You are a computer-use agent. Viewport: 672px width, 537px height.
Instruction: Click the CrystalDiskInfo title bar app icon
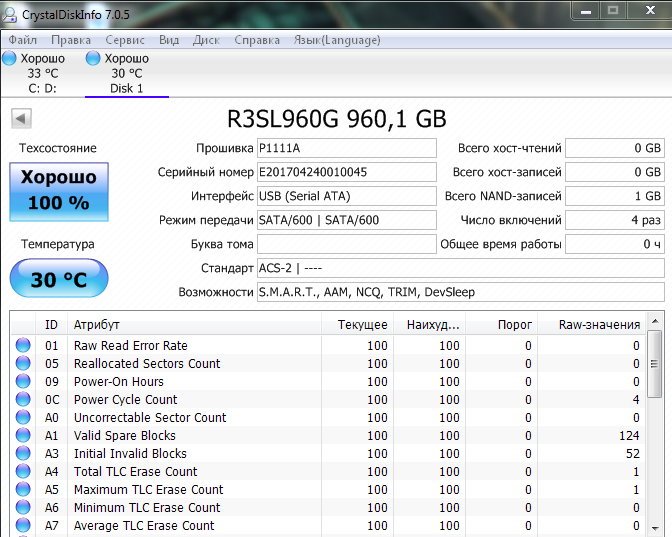[x=9, y=14]
